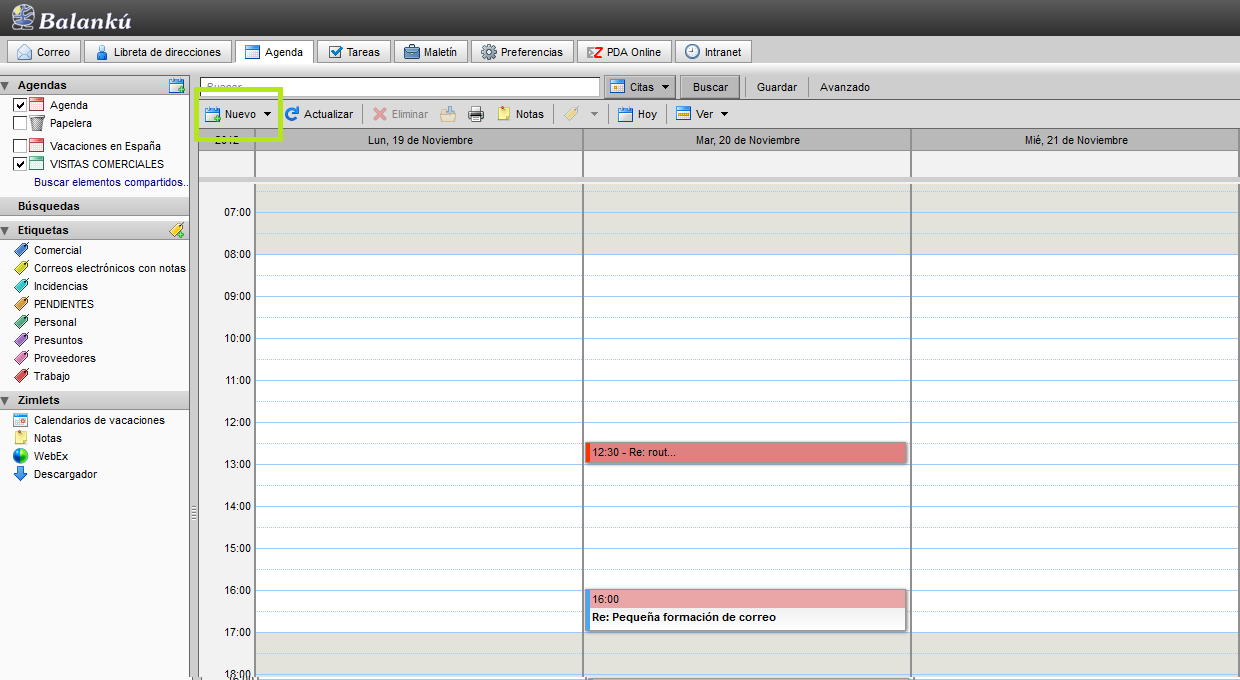Open the Preferencias tab

point(522,52)
